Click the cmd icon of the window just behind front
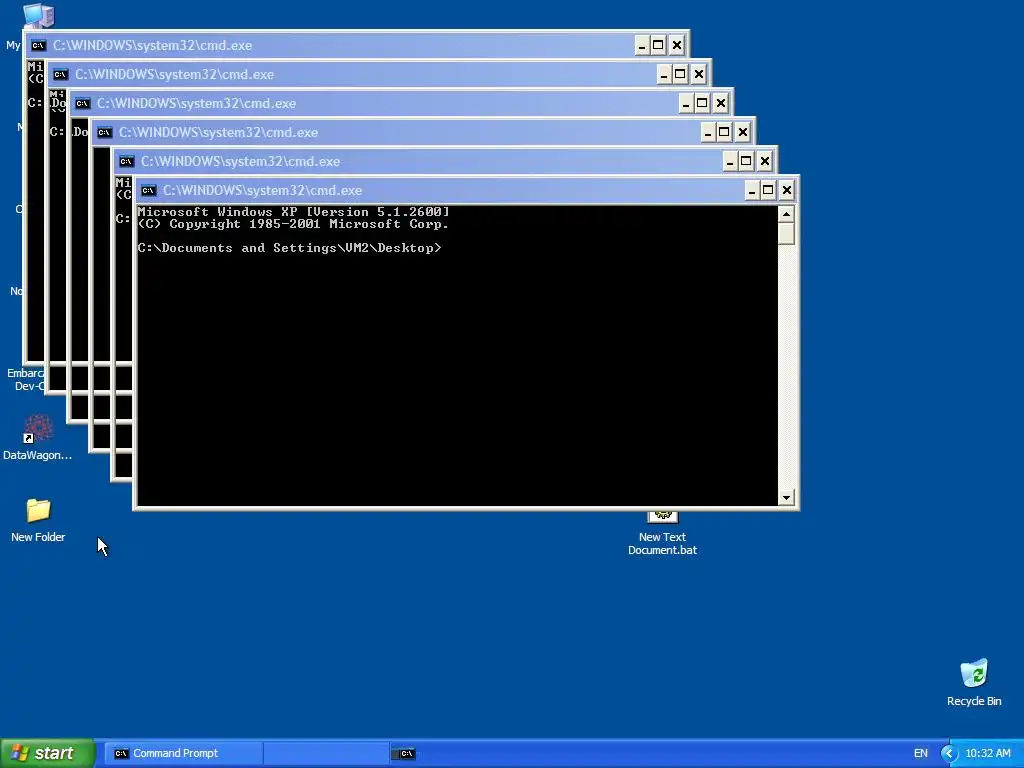The image size is (1024, 768). click(x=127, y=161)
